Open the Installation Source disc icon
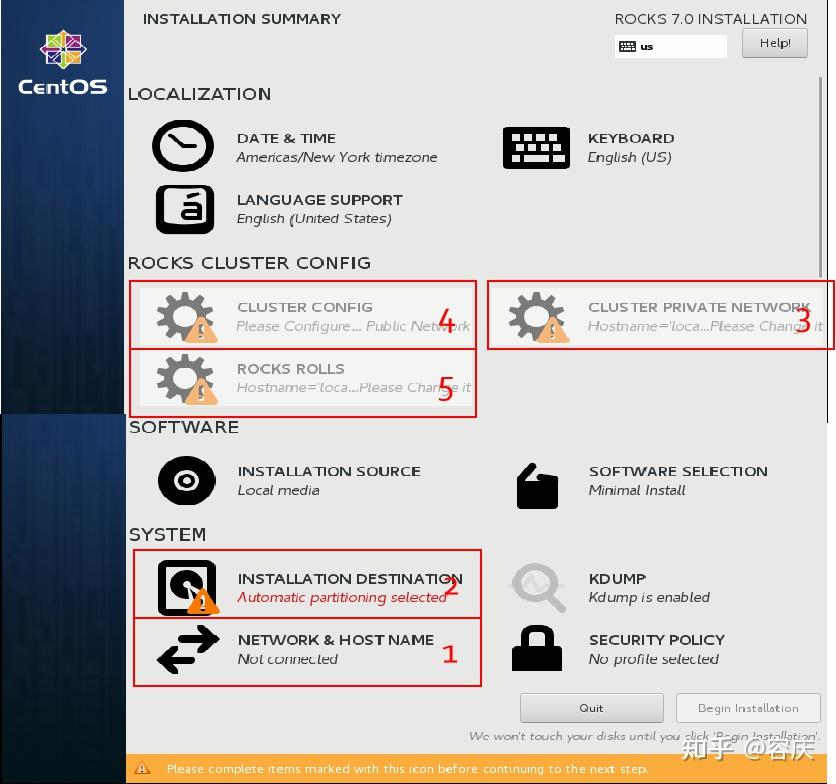This screenshot has height=784, width=836. (187, 481)
